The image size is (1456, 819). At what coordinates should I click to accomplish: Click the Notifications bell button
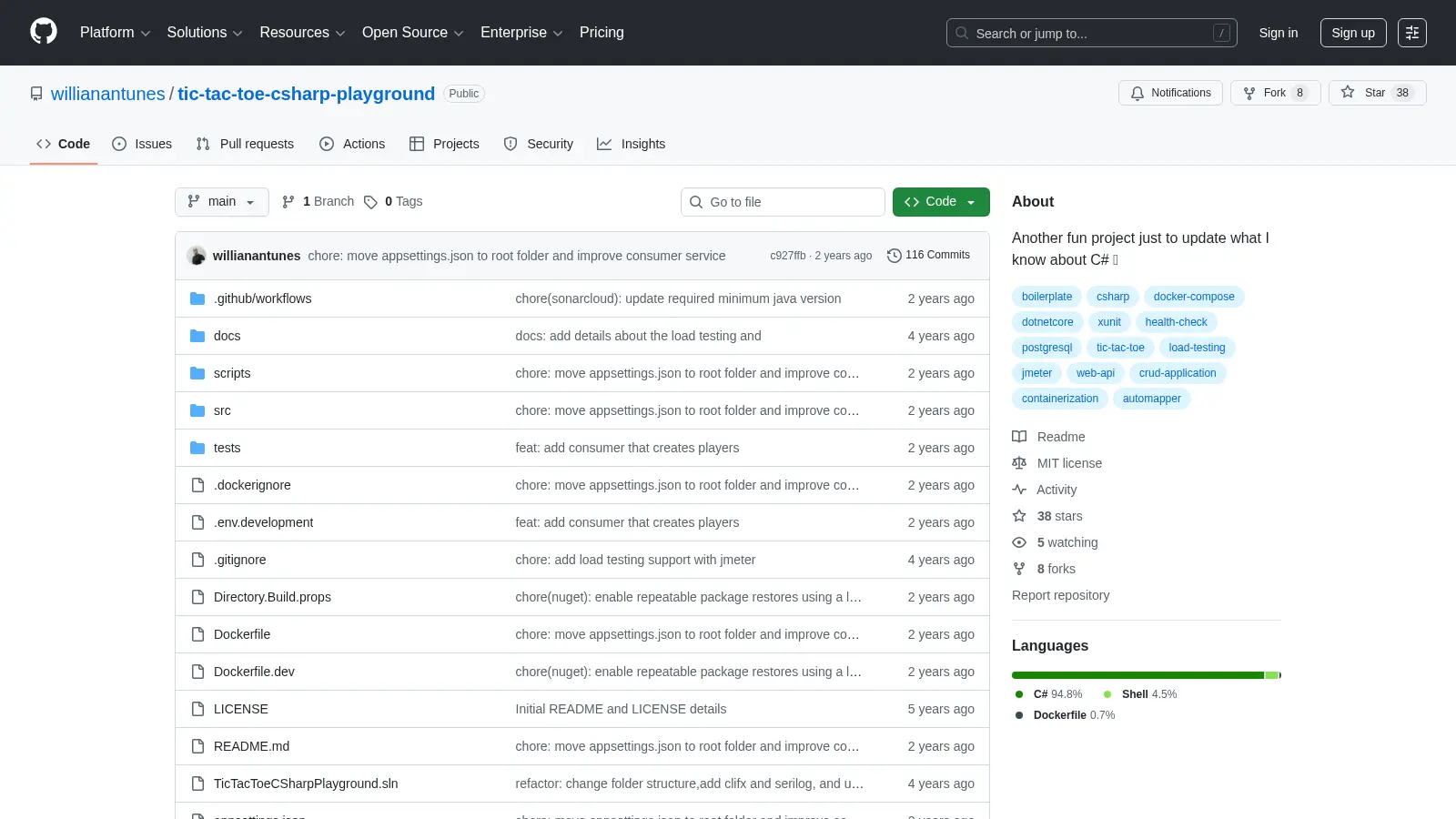[x=1170, y=93]
